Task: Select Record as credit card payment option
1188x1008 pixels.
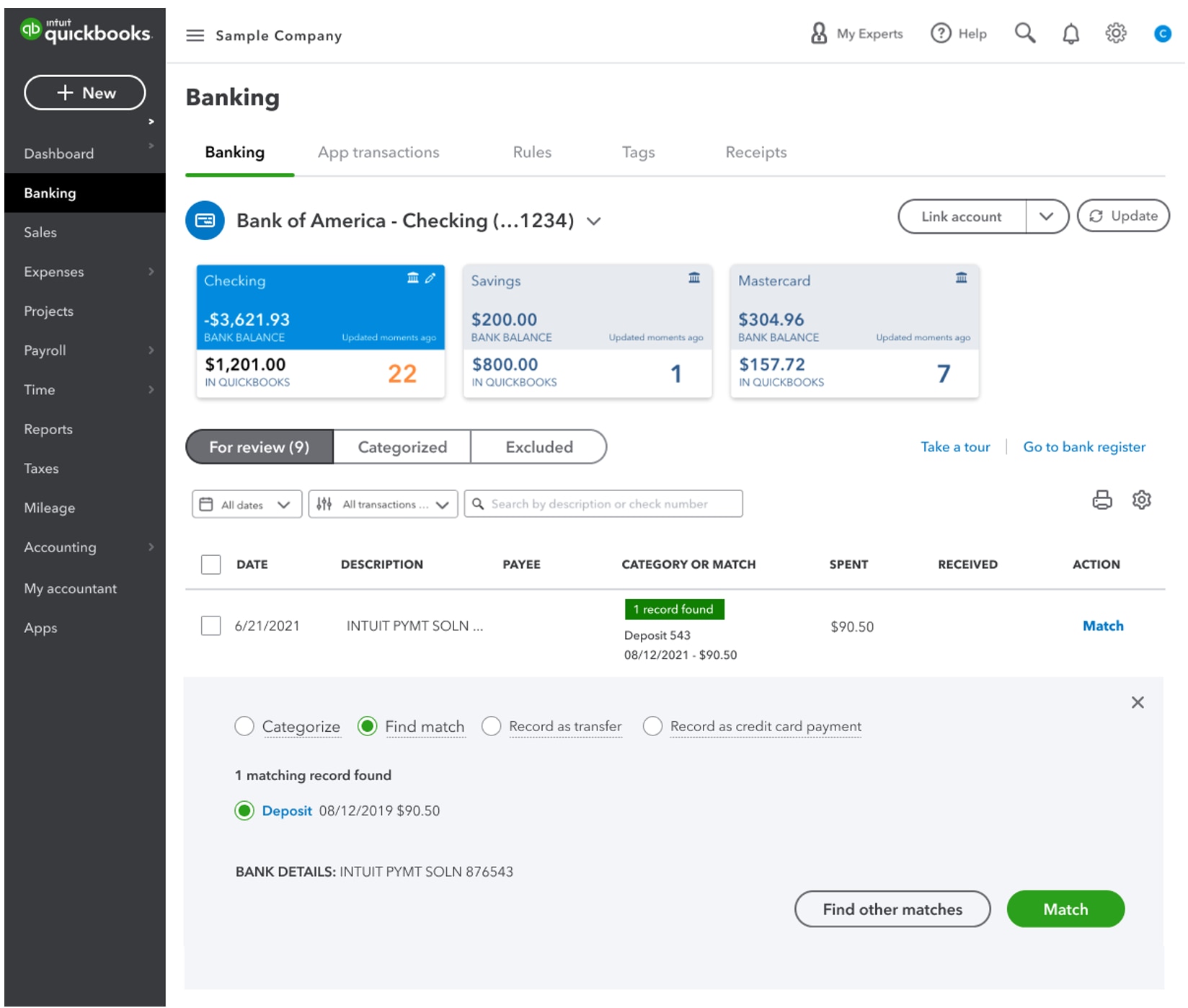Action: coord(652,726)
